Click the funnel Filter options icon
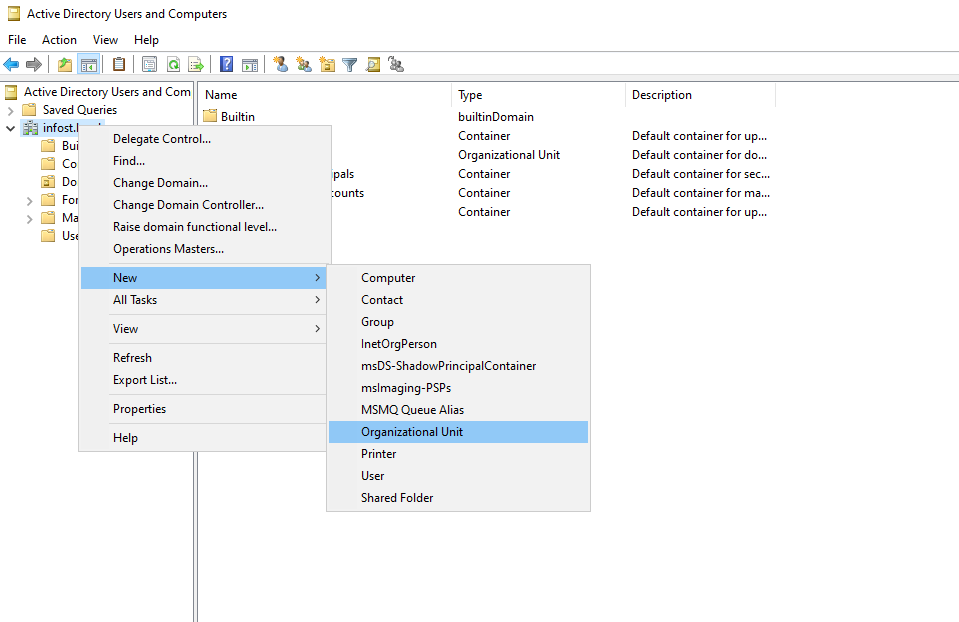Viewport: 959px width, 622px height. pyautogui.click(x=350, y=64)
